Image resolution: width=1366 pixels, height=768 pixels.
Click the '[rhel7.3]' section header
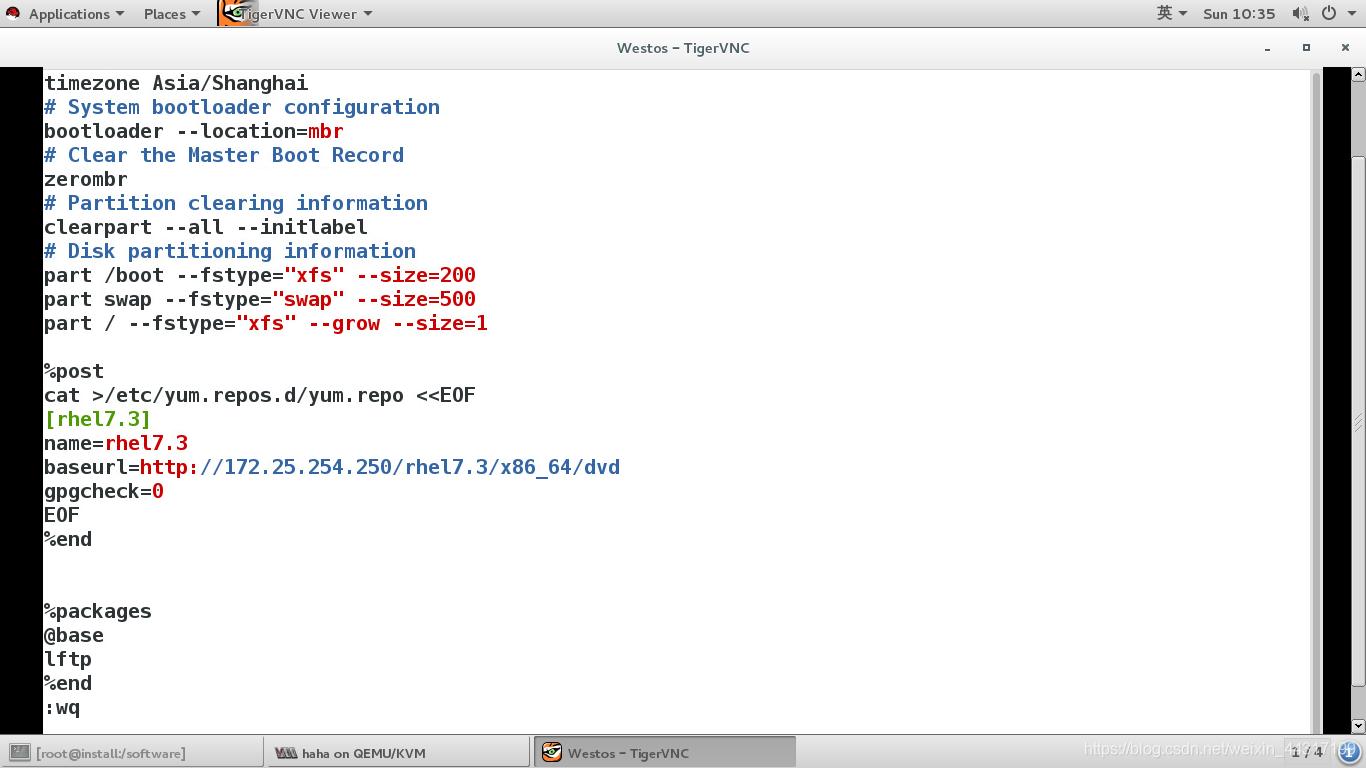(98, 419)
